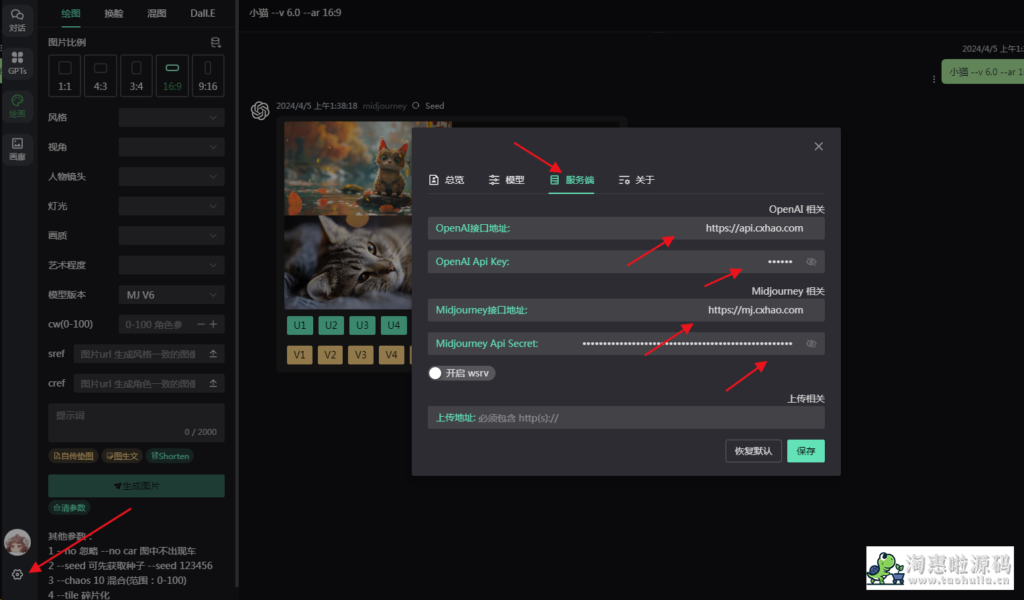The width and height of the screenshot is (1024, 600).
Task: Open the 对话 chat sidebar icon
Action: (17, 20)
